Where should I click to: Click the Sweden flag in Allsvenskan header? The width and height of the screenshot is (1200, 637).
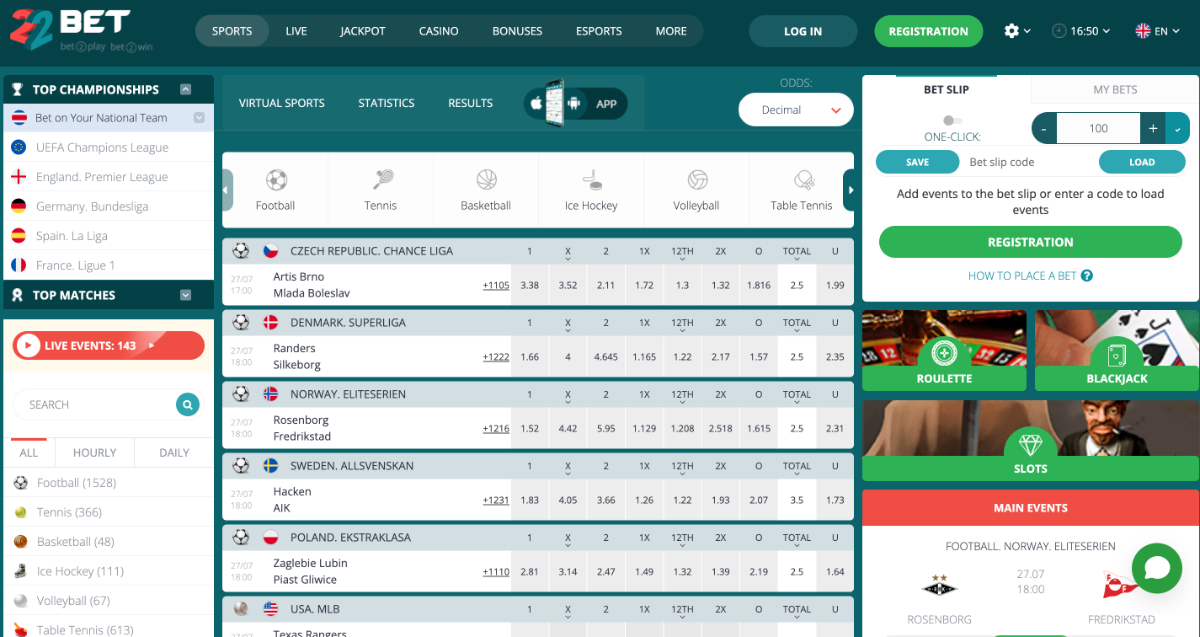click(x=271, y=465)
